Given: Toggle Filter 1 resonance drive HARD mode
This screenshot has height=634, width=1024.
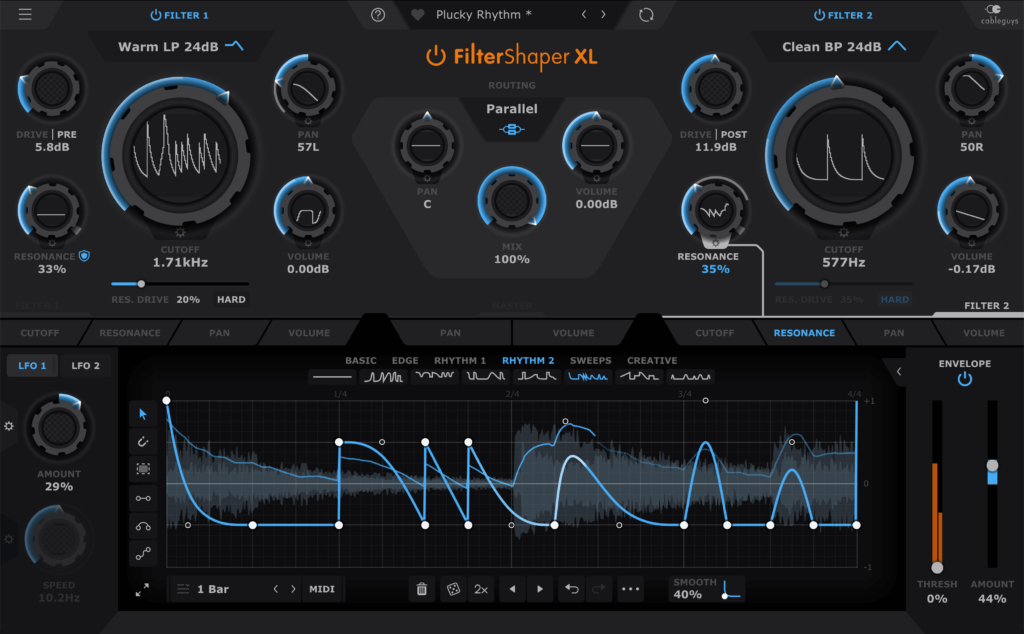Looking at the screenshot, I should click(x=231, y=300).
